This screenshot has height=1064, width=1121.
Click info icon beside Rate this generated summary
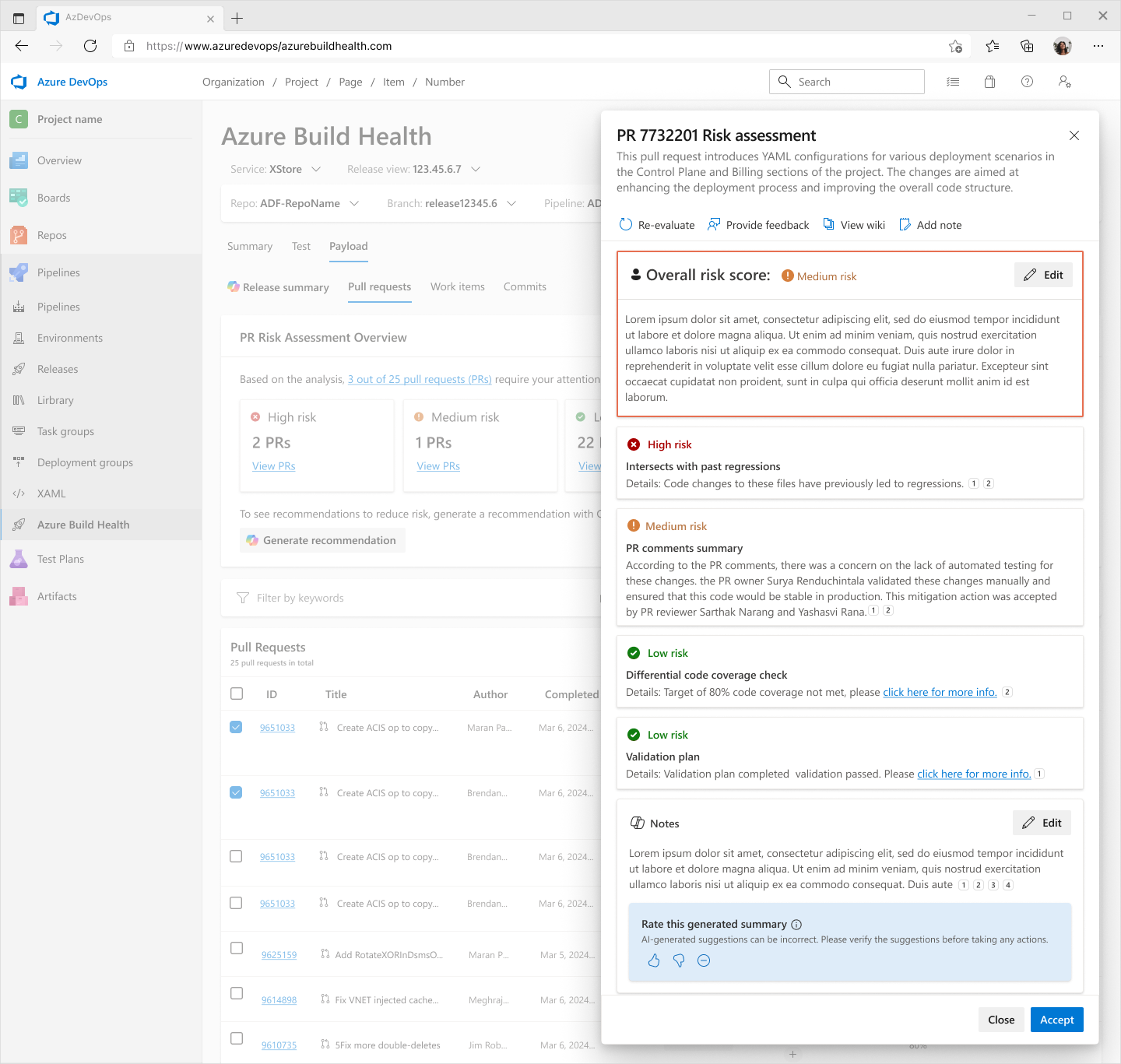[x=796, y=925]
